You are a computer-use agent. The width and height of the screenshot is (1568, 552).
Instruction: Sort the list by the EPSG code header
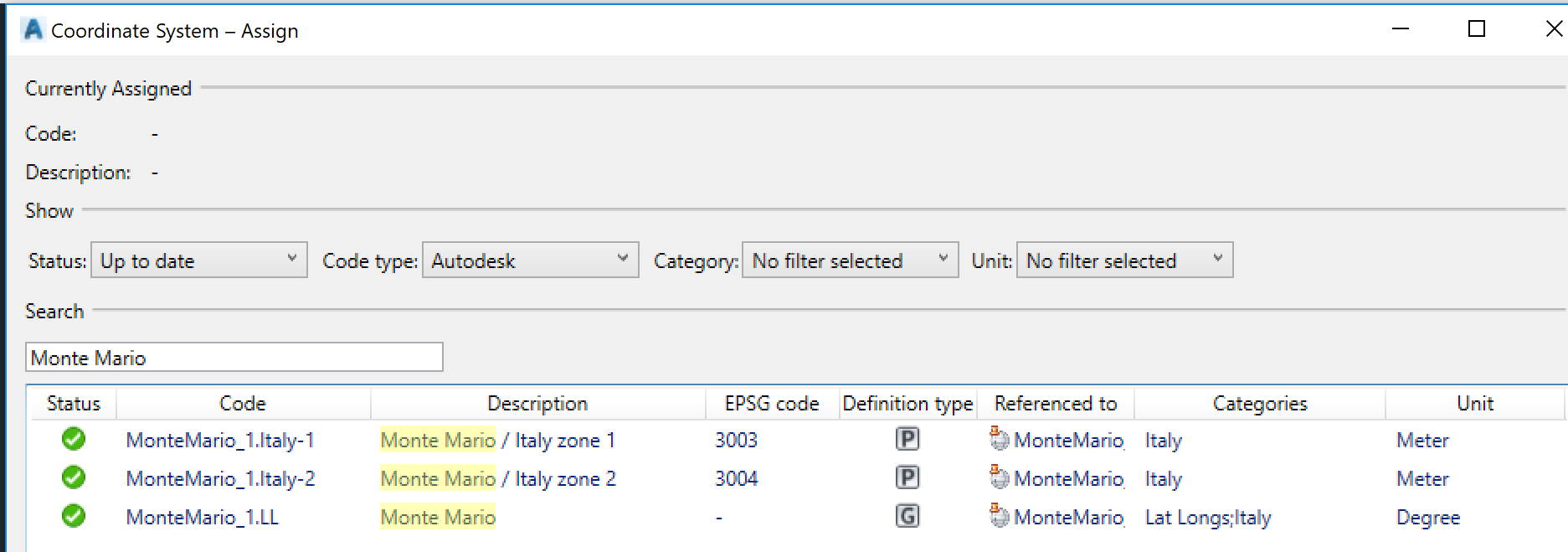click(x=771, y=404)
